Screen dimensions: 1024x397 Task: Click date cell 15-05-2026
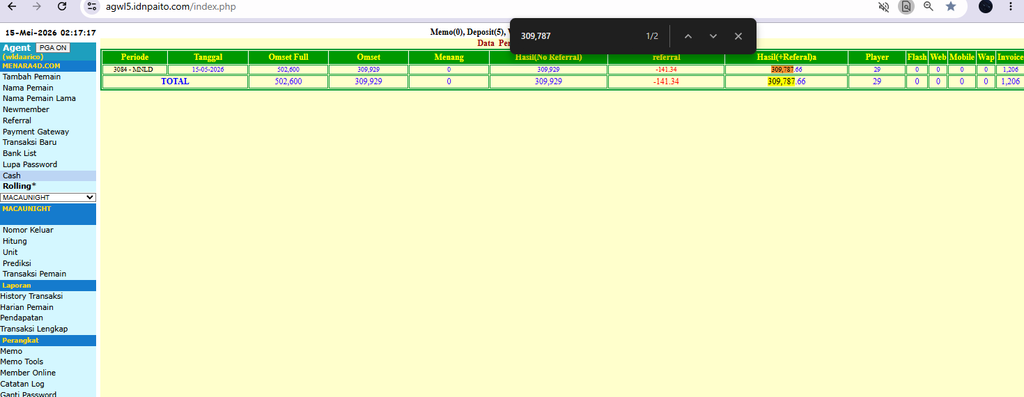pyautogui.click(x=208, y=69)
